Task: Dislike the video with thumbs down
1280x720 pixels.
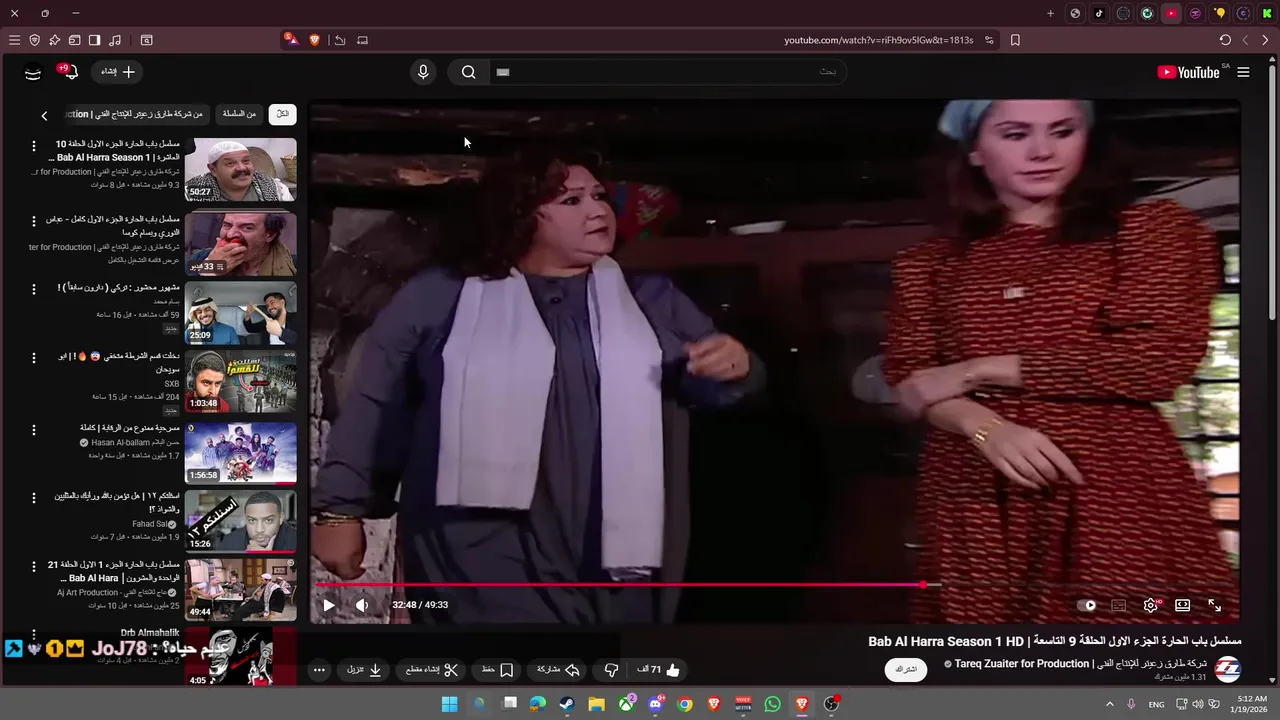Action: pyautogui.click(x=611, y=670)
